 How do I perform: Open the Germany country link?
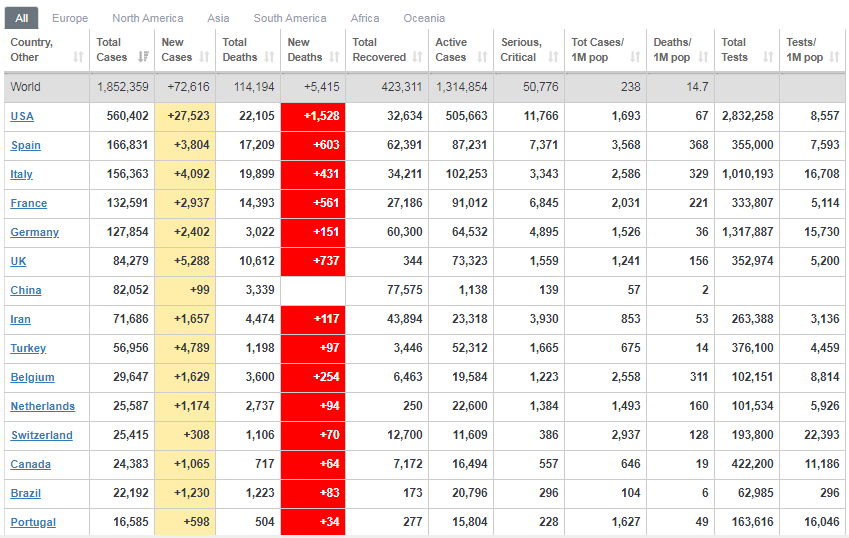(34, 232)
